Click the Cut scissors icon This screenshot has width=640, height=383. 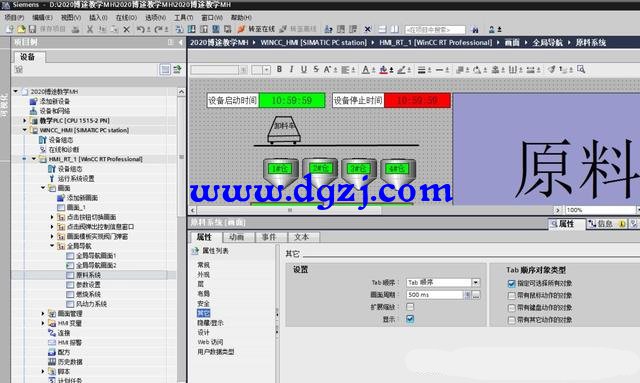pos(90,29)
